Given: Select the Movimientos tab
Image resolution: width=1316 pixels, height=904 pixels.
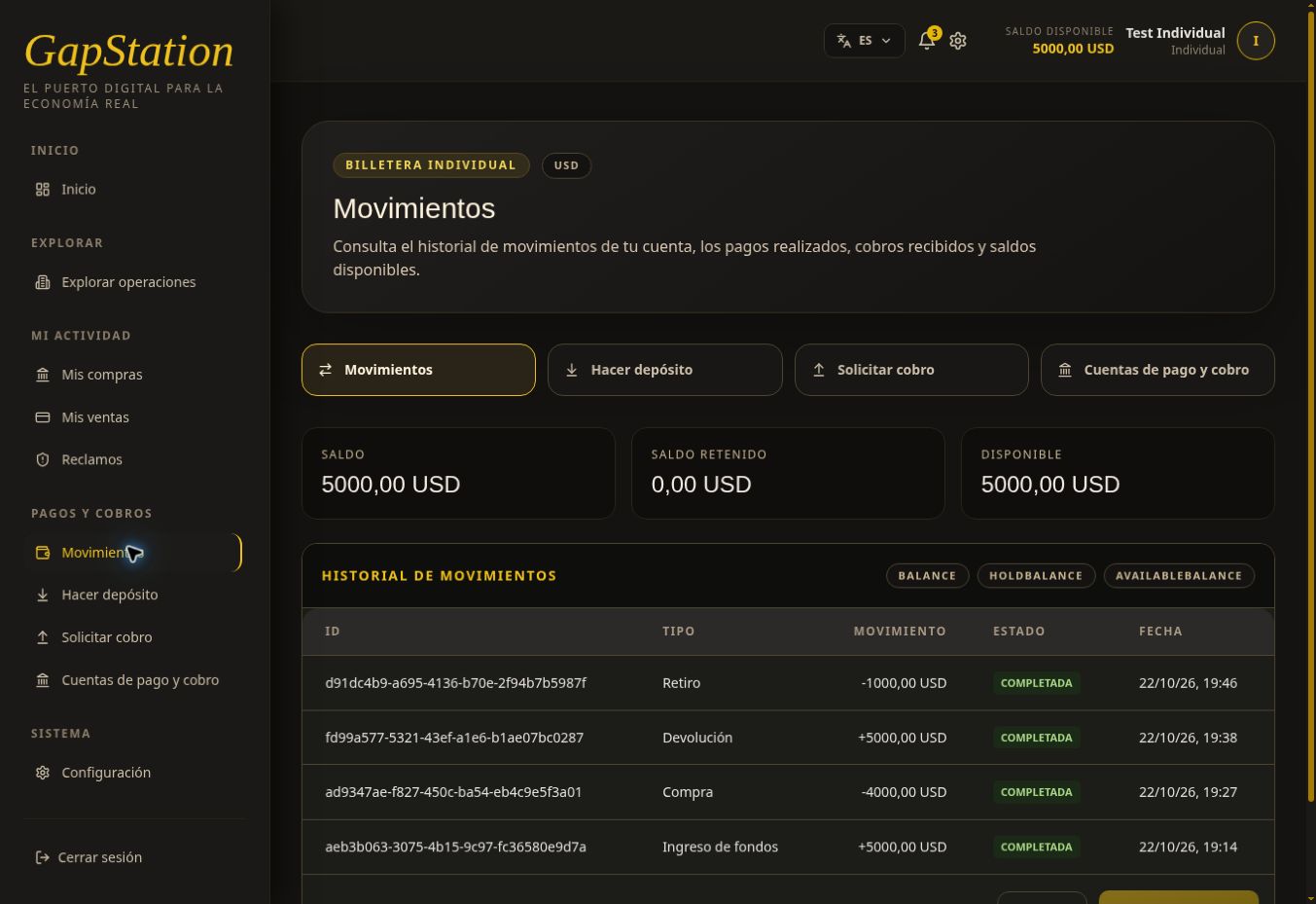Looking at the screenshot, I should (418, 370).
